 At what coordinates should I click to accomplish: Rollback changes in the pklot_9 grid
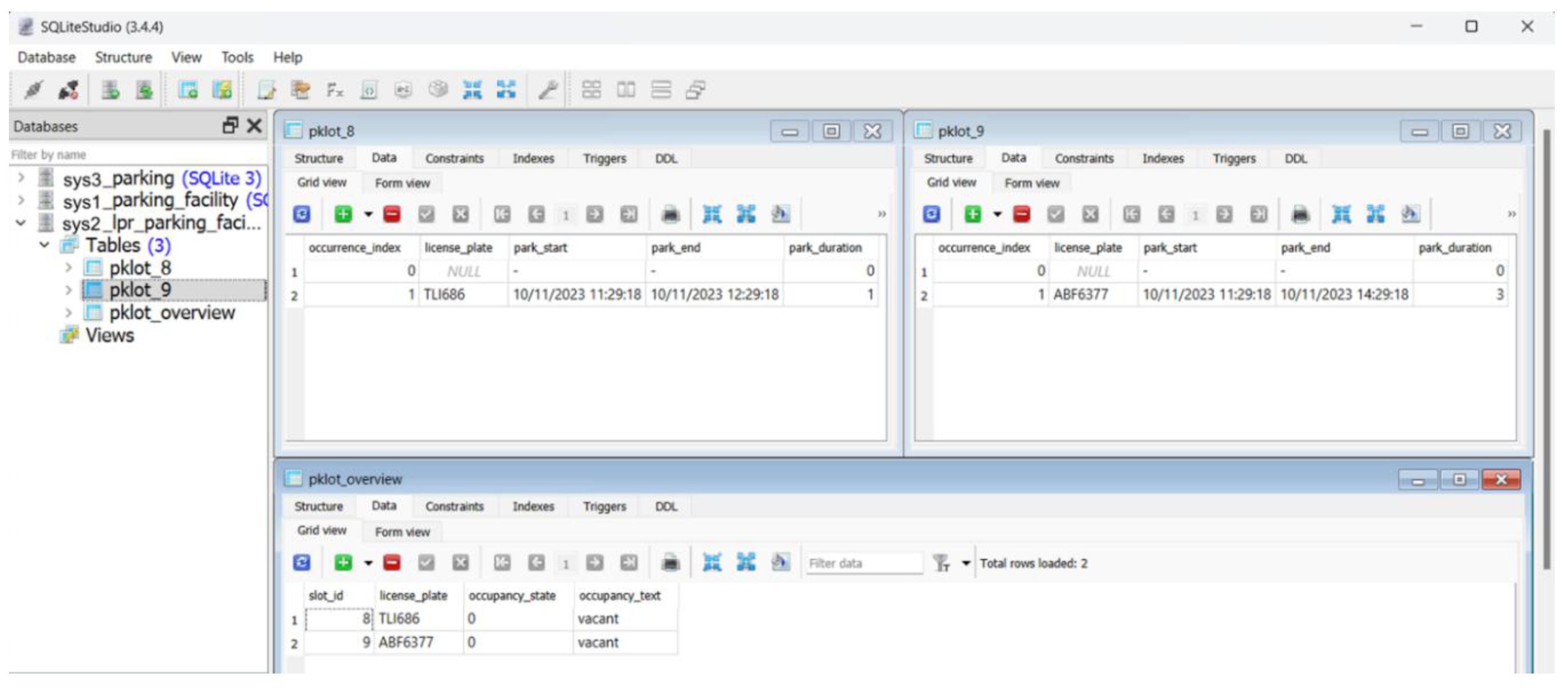click(x=1090, y=214)
